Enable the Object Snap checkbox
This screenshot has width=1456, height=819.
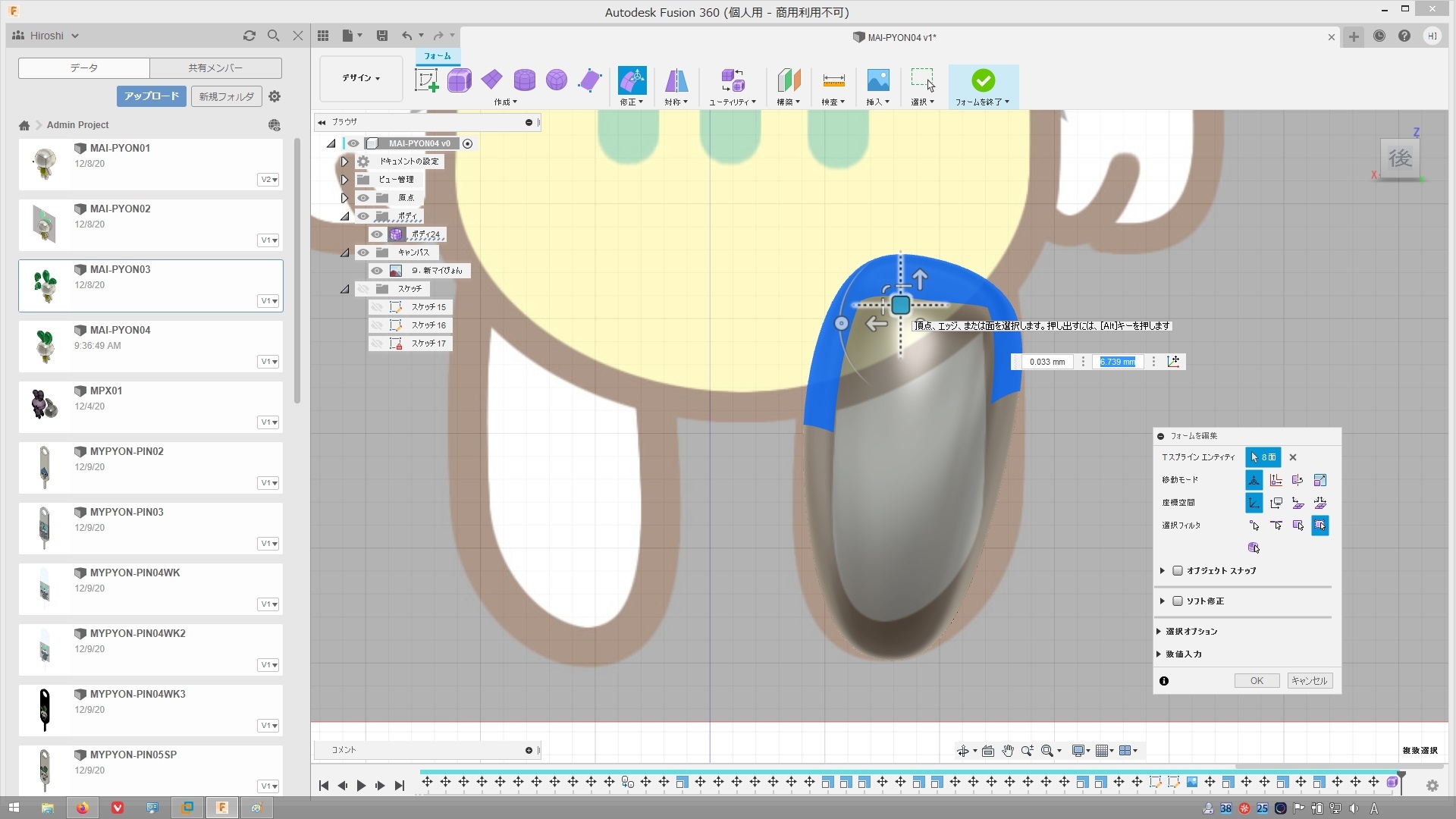tap(1178, 571)
